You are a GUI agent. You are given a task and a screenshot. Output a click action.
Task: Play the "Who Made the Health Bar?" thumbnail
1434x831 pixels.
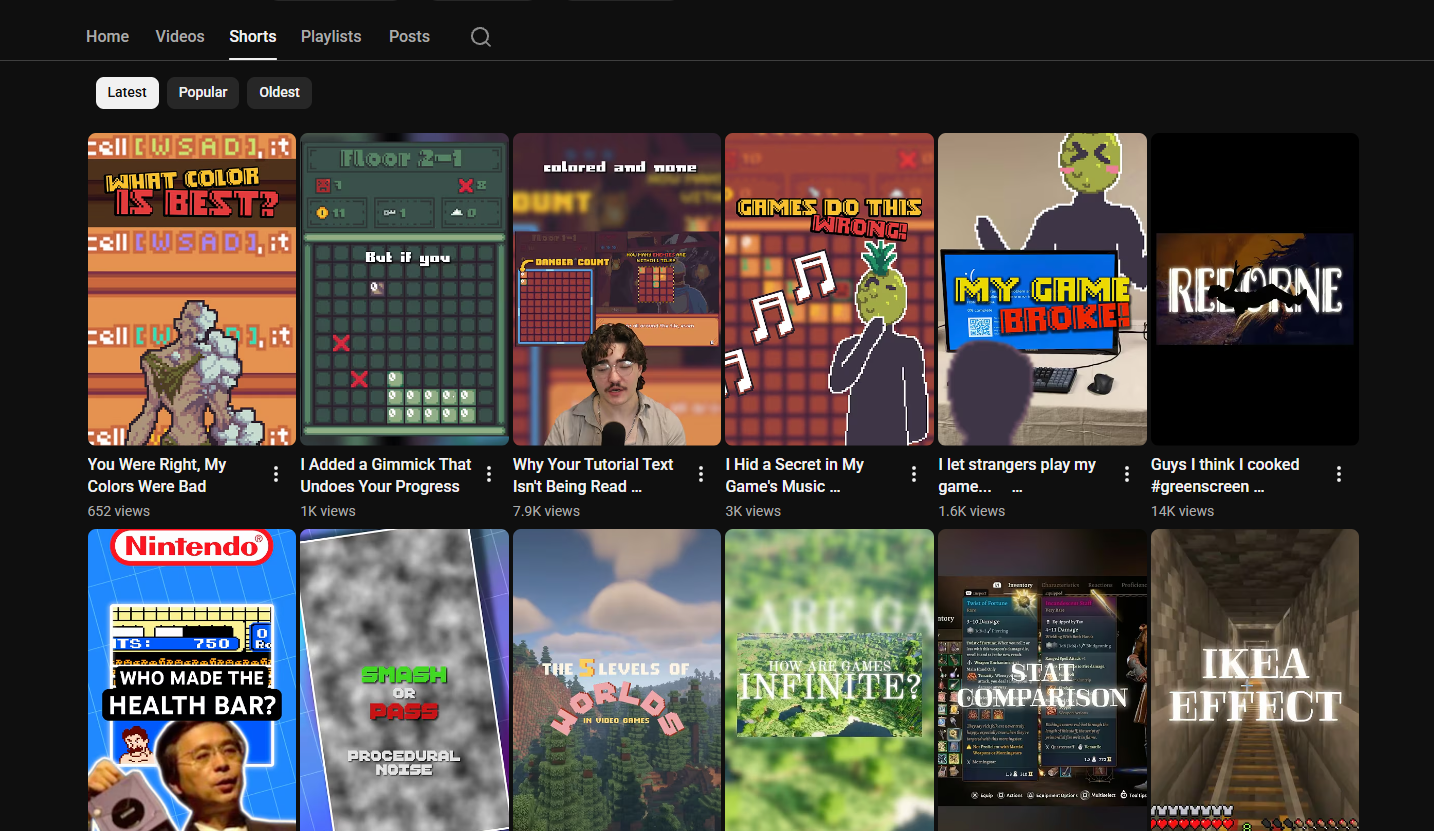click(192, 680)
